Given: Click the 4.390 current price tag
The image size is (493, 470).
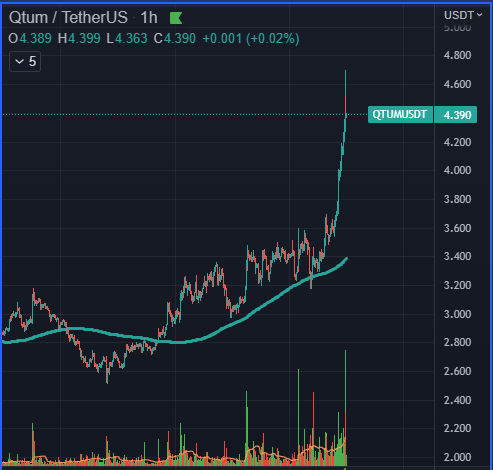Looking at the screenshot, I should pyautogui.click(x=456, y=115).
